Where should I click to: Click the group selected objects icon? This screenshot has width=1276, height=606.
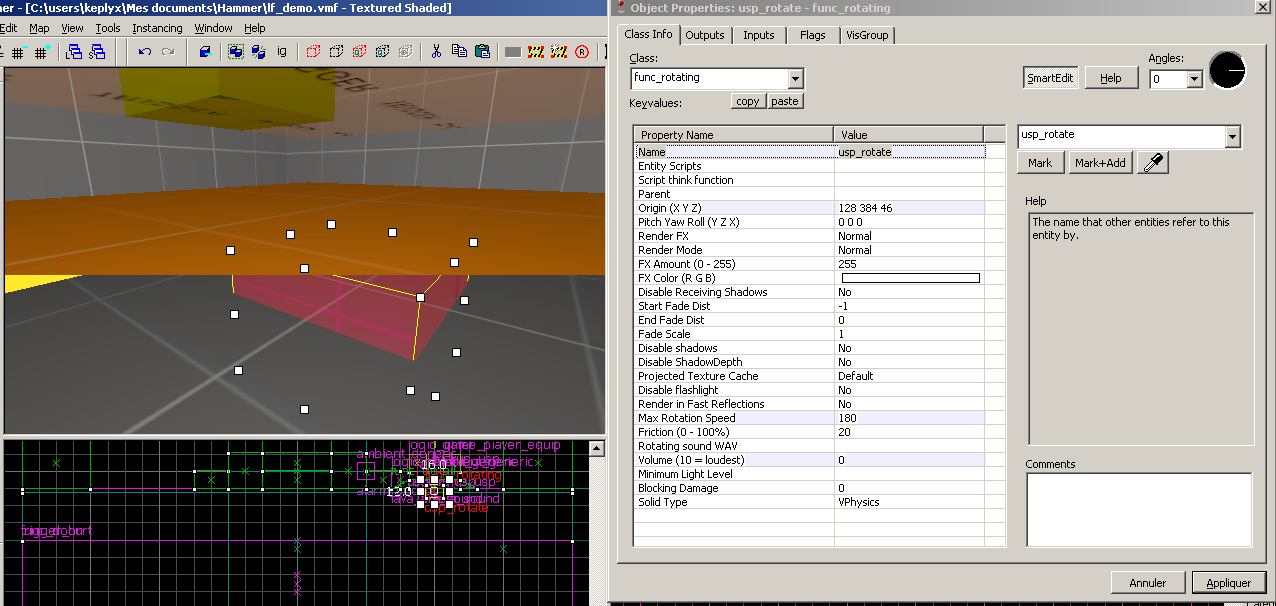pyautogui.click(x=236, y=52)
